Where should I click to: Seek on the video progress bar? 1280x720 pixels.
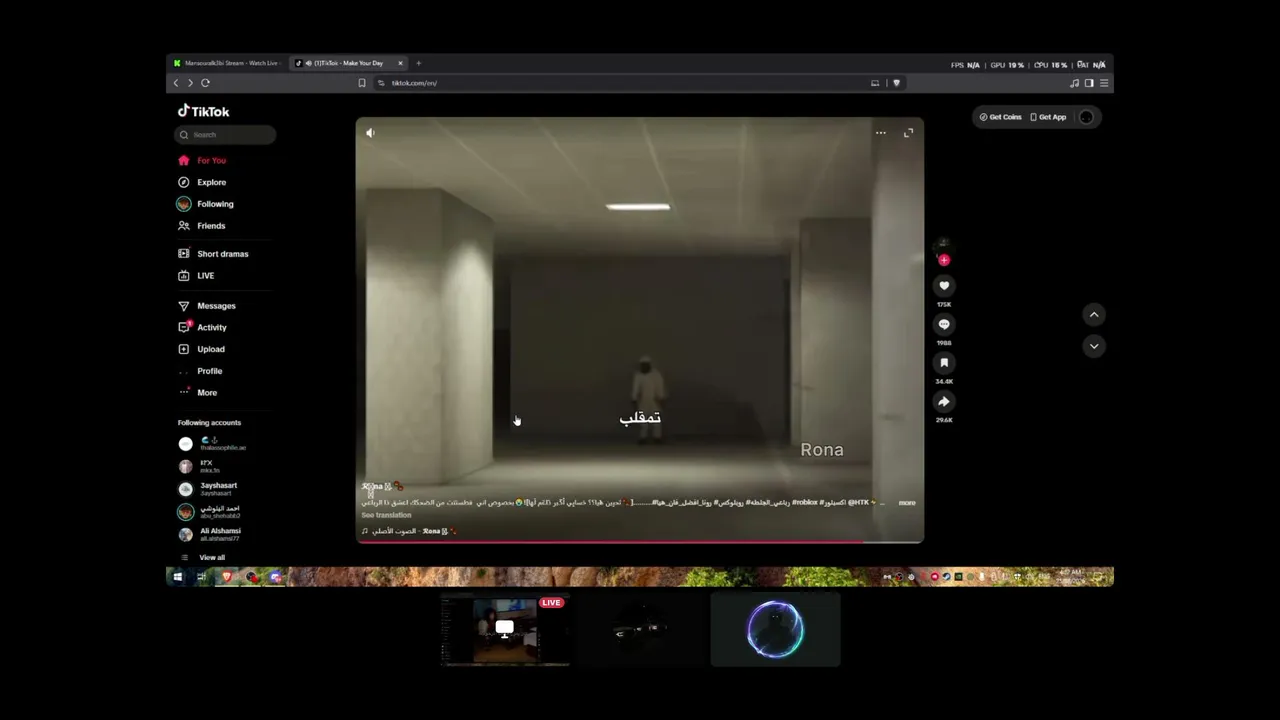[640, 542]
